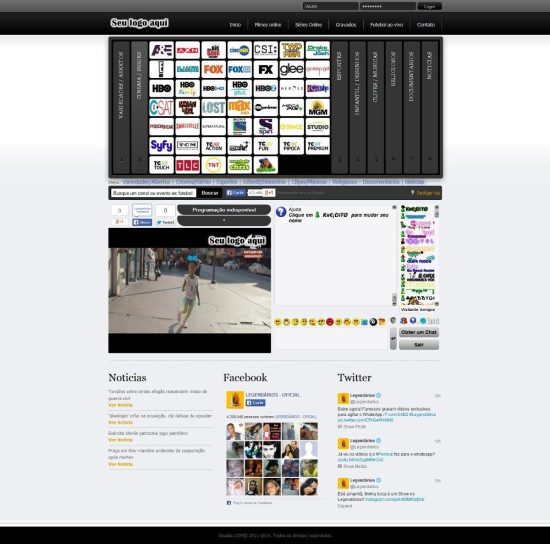
Task: Open the Filmes online menu item
Action: (268, 25)
